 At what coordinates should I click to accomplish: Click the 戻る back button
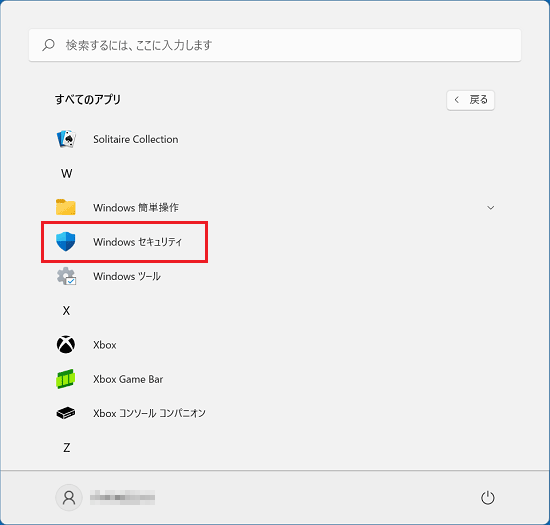point(470,100)
